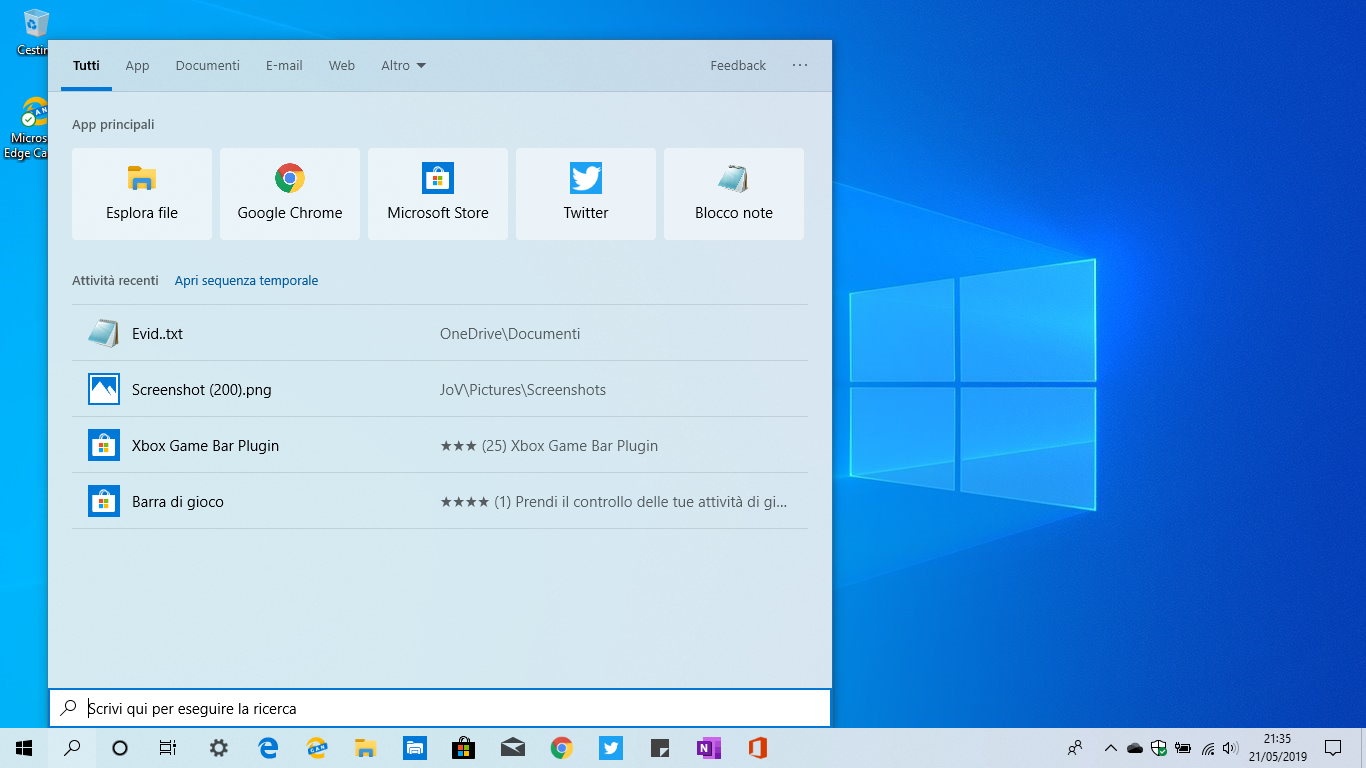Open the recent Xbox Game Bar Plugin entry
This screenshot has height=768, width=1366.
click(440, 445)
